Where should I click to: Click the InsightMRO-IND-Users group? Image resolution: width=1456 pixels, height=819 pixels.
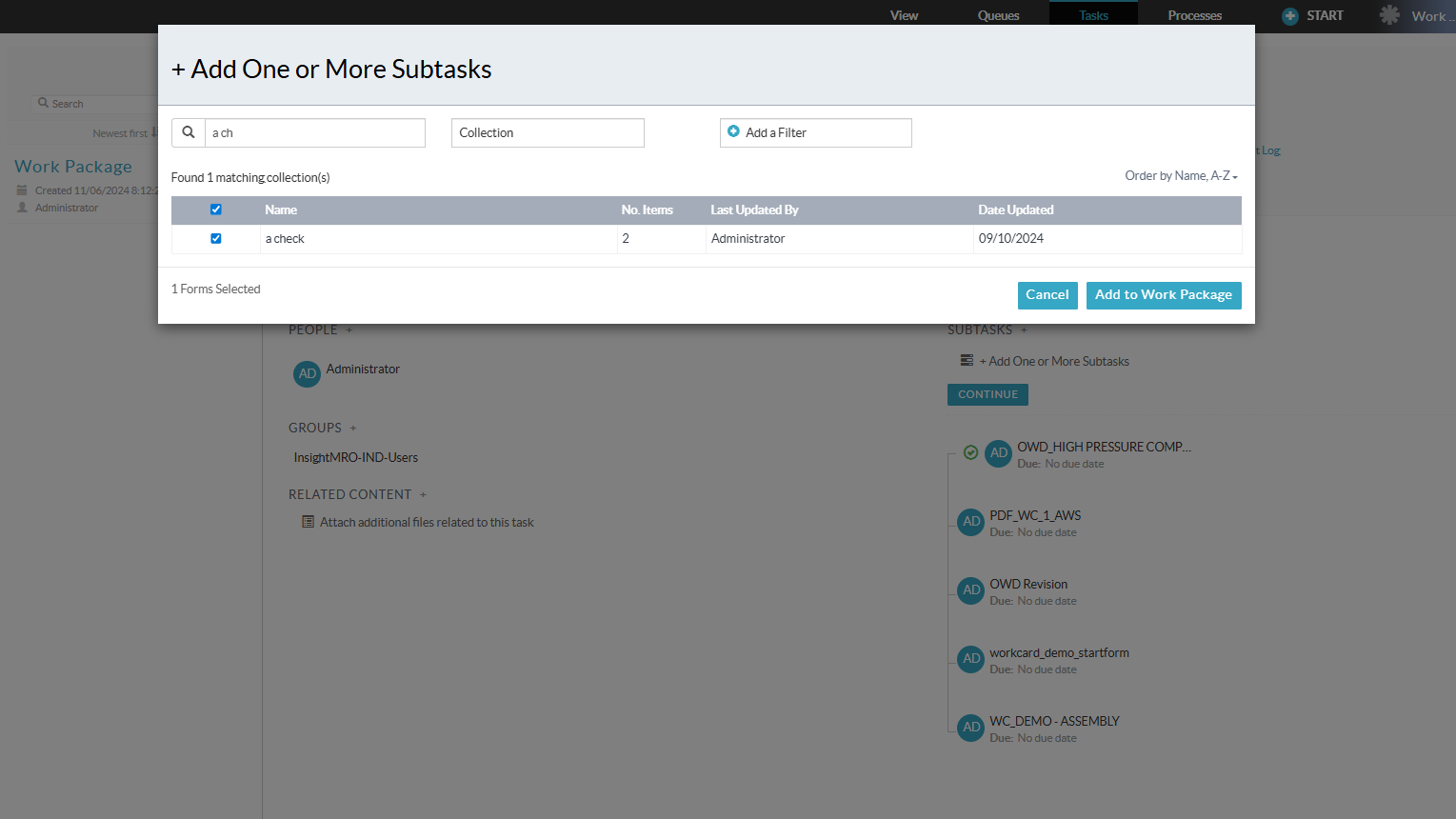[x=356, y=458]
